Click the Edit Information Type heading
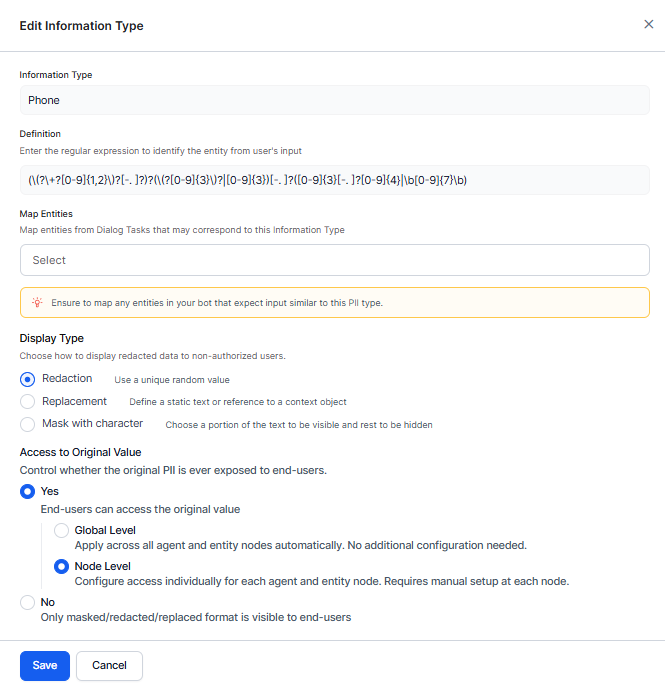 [81, 26]
